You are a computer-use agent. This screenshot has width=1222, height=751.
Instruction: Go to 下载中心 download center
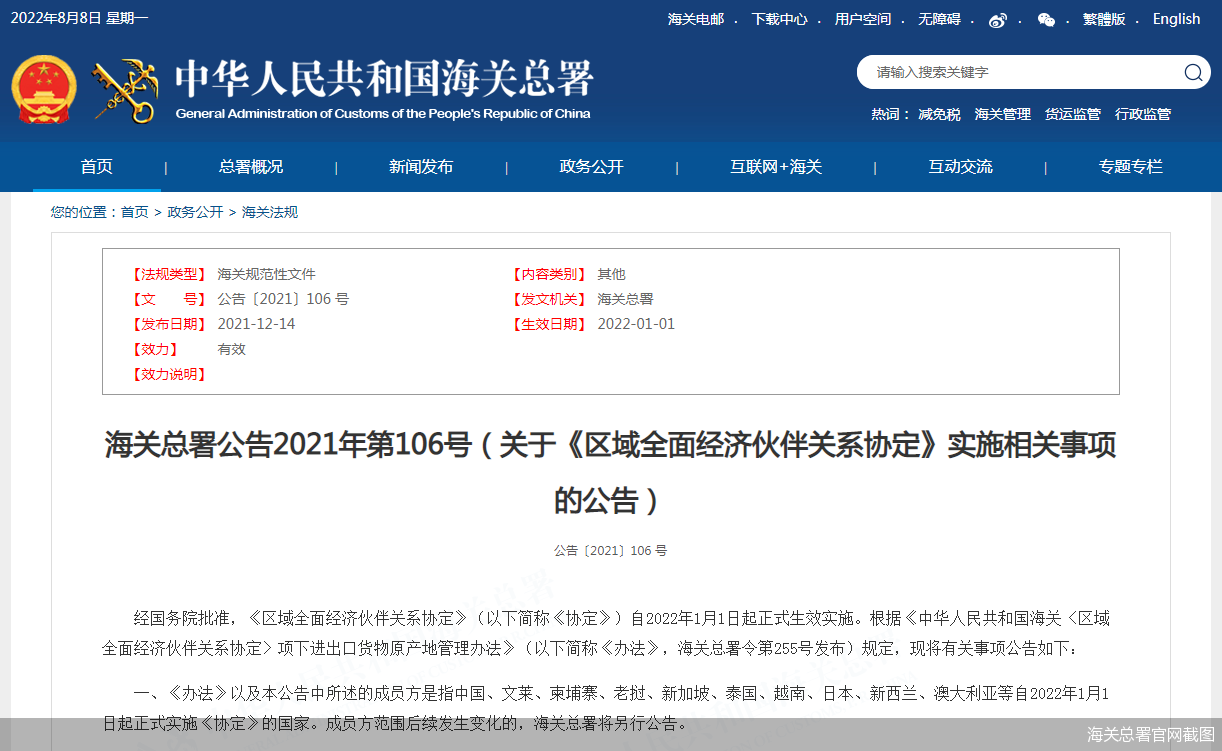click(x=779, y=19)
